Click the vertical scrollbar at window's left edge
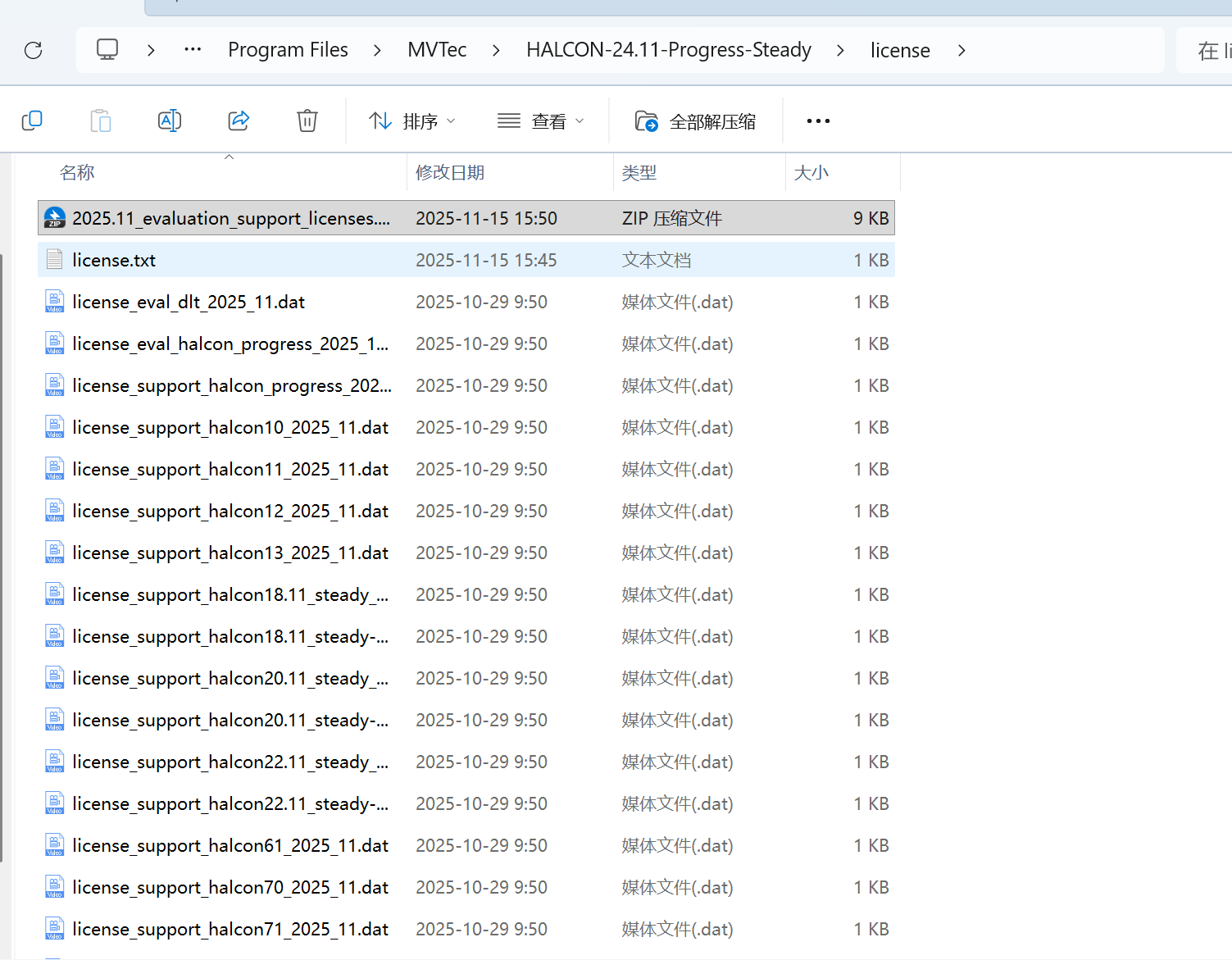Viewport: 1232px width, 960px height. click(2, 557)
